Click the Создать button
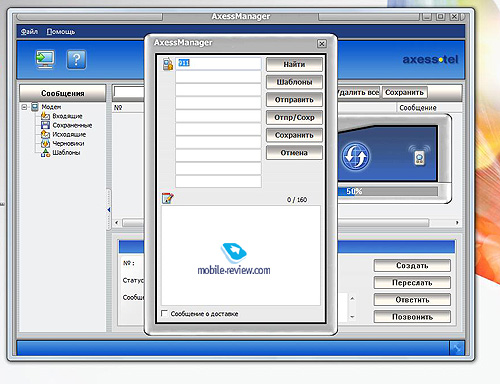 412,266
